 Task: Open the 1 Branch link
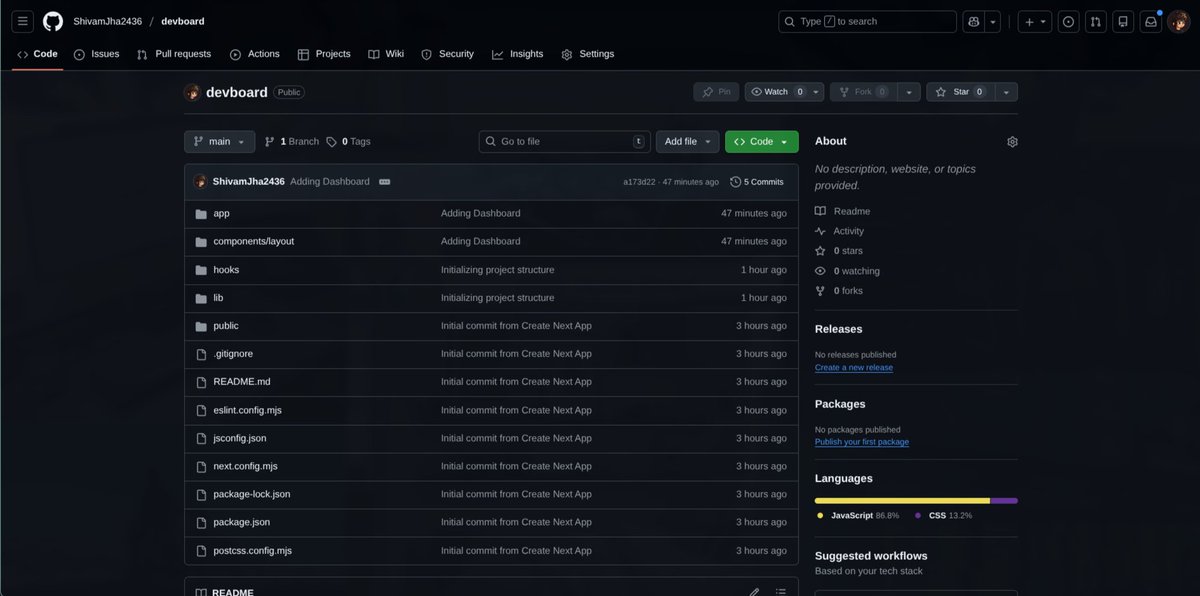[x=292, y=142]
